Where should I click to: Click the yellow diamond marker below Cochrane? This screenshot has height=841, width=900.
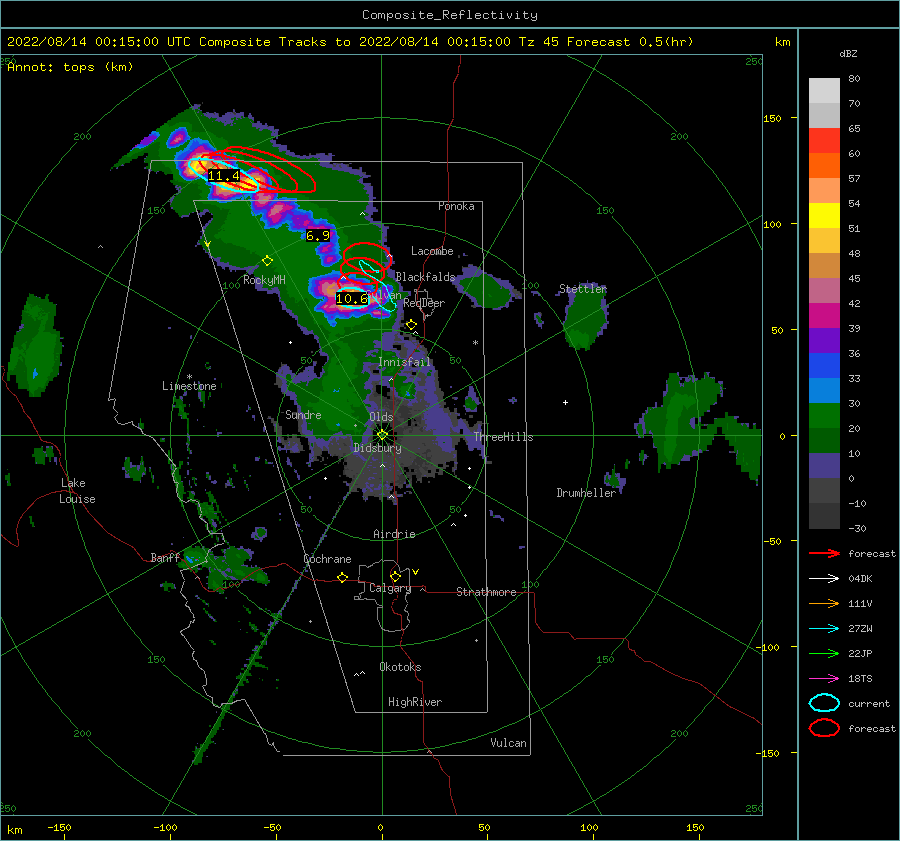(x=342, y=577)
